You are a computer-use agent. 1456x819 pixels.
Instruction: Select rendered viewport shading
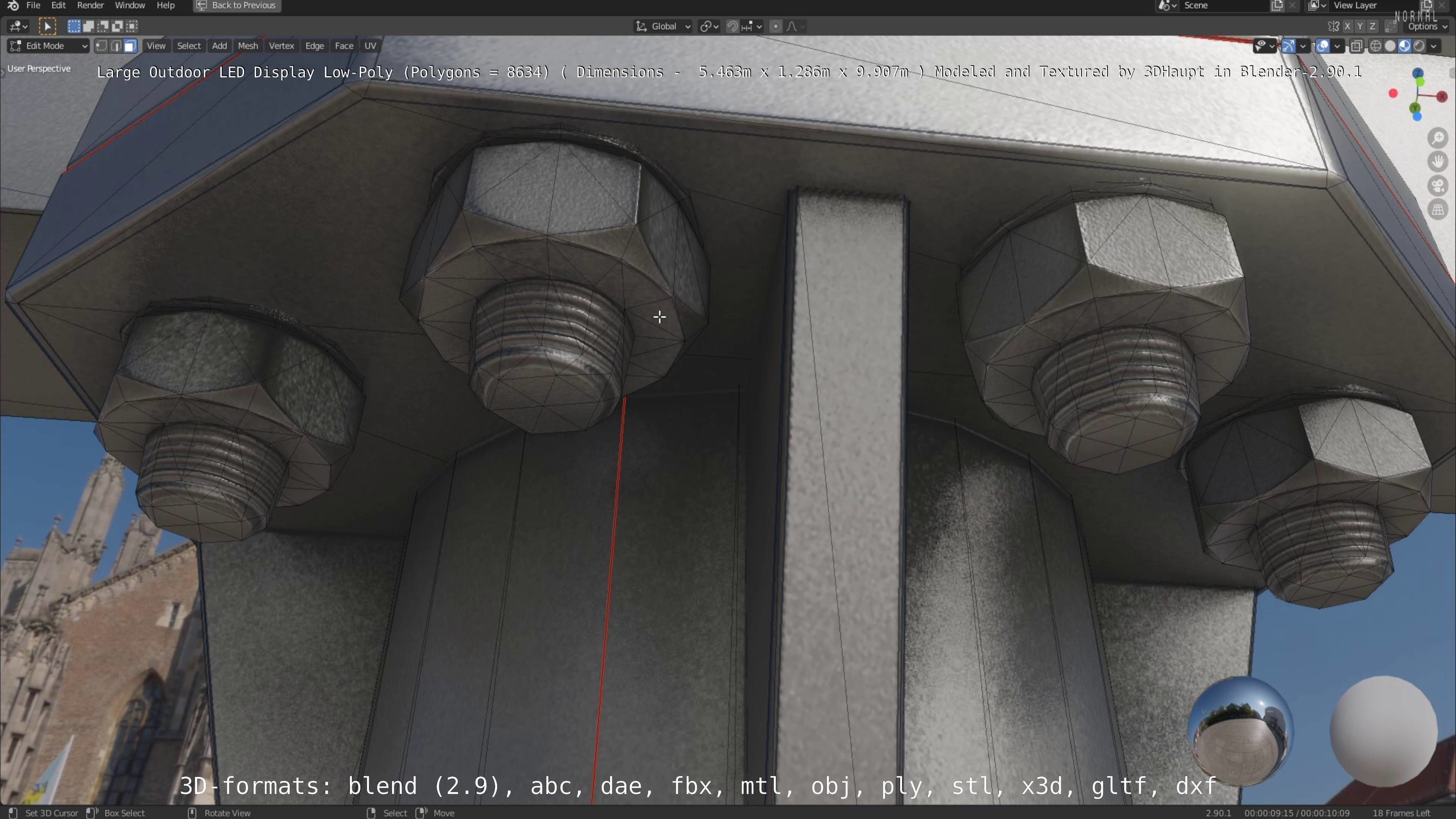pyautogui.click(x=1419, y=46)
